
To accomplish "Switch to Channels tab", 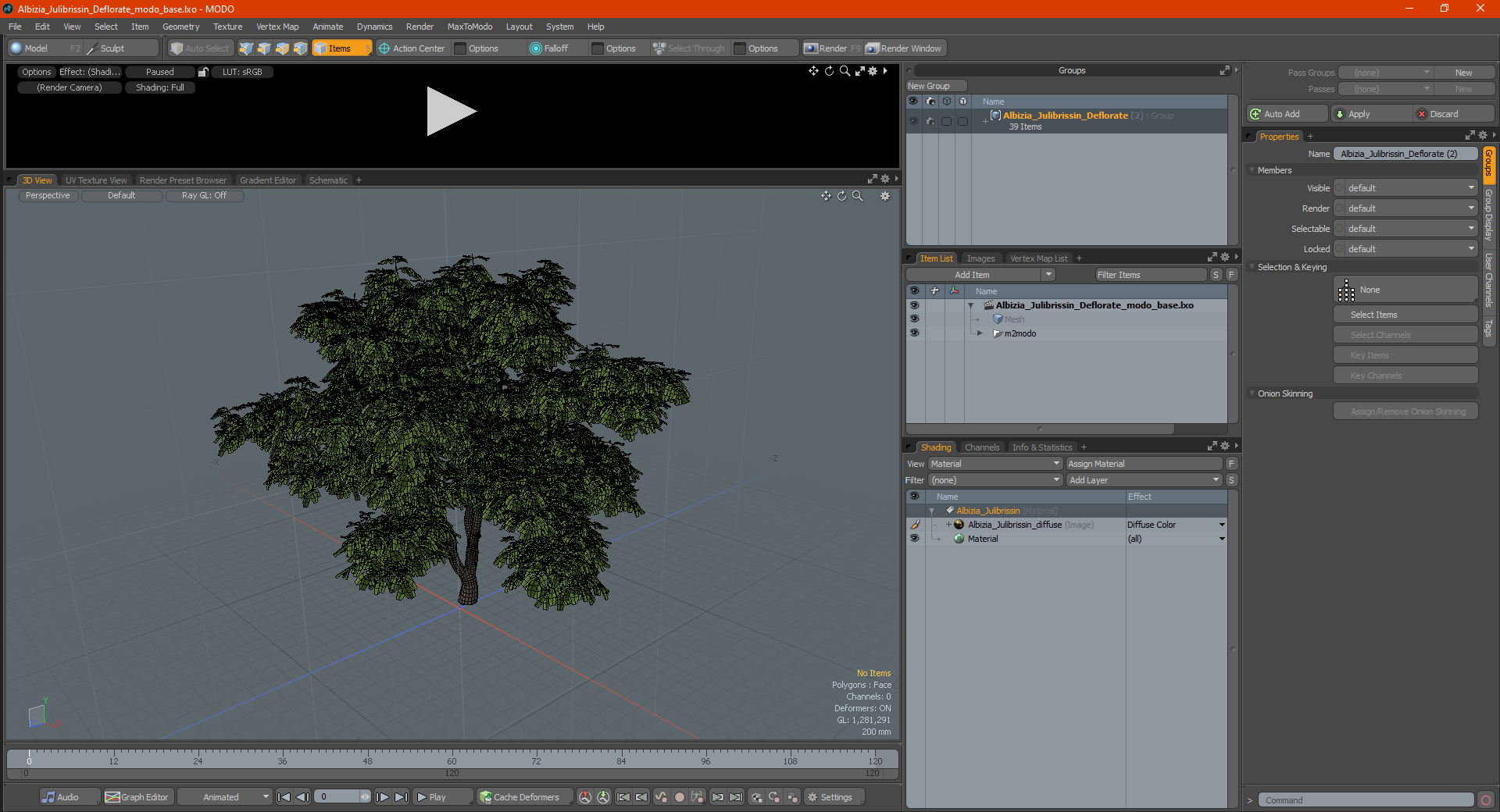I will (x=981, y=447).
